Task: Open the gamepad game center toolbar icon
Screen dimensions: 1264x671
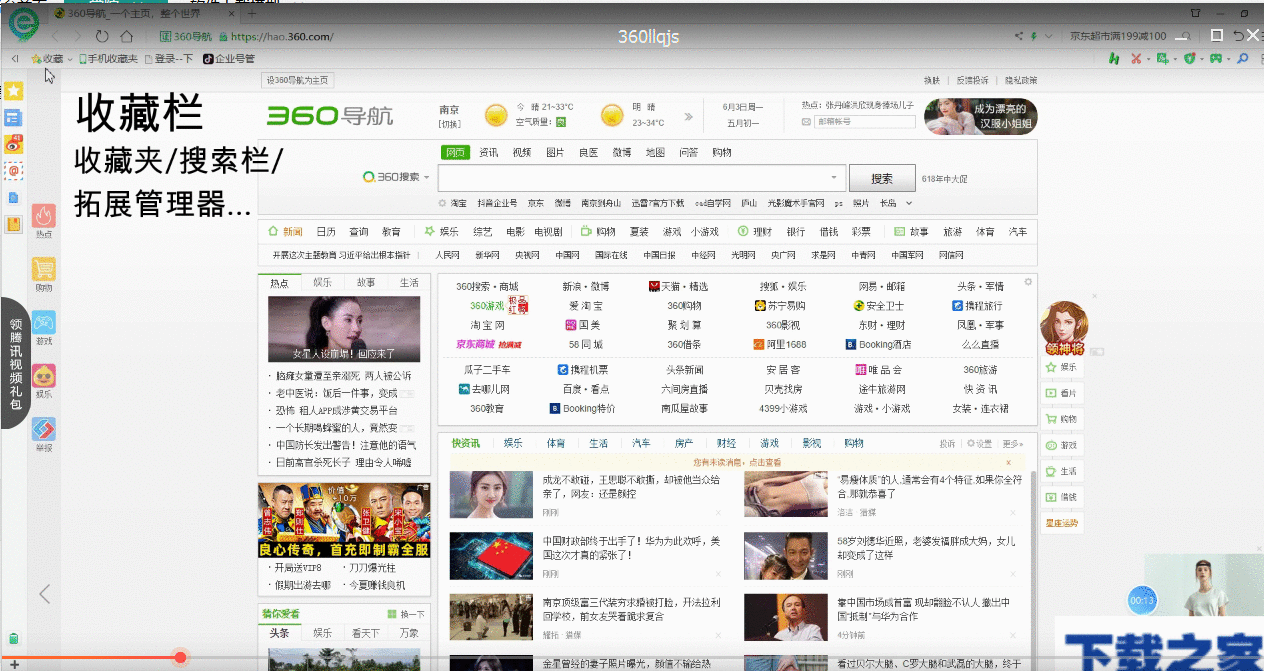Action: pyautogui.click(x=1217, y=60)
